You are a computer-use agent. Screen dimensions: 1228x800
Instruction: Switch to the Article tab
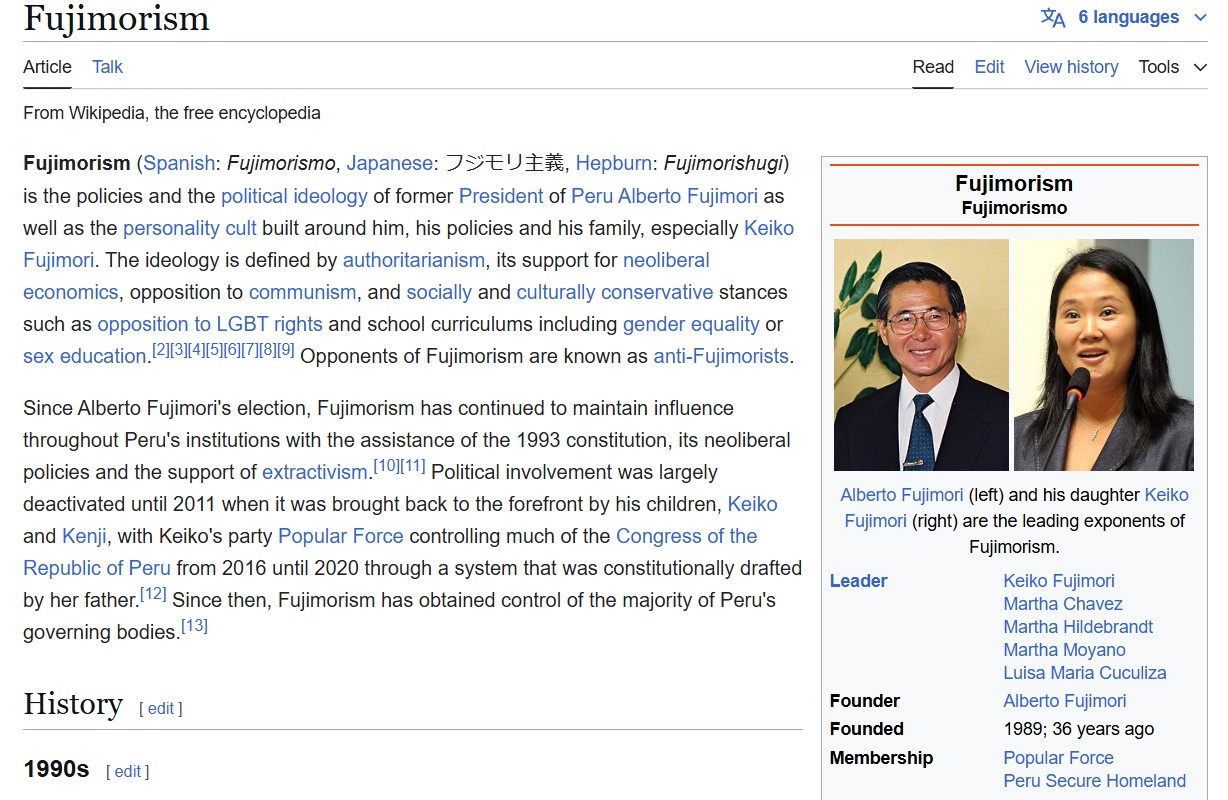pos(48,67)
